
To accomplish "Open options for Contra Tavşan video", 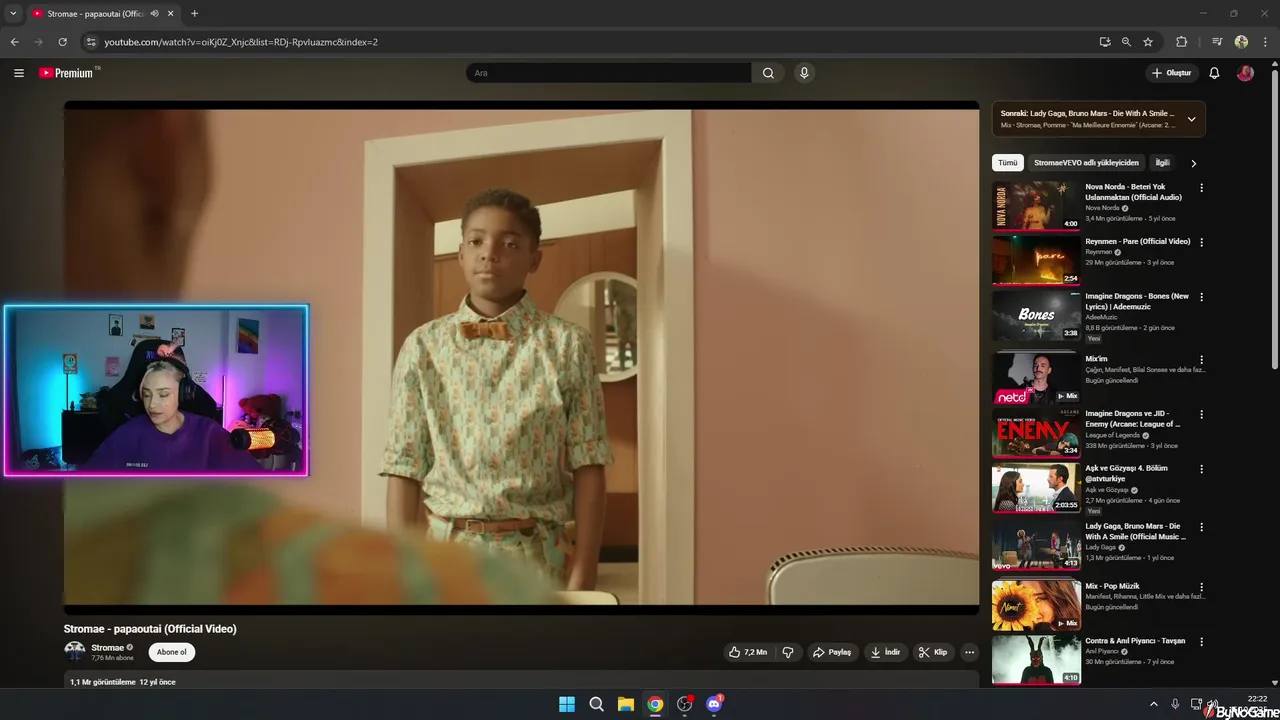I will coord(1201,641).
